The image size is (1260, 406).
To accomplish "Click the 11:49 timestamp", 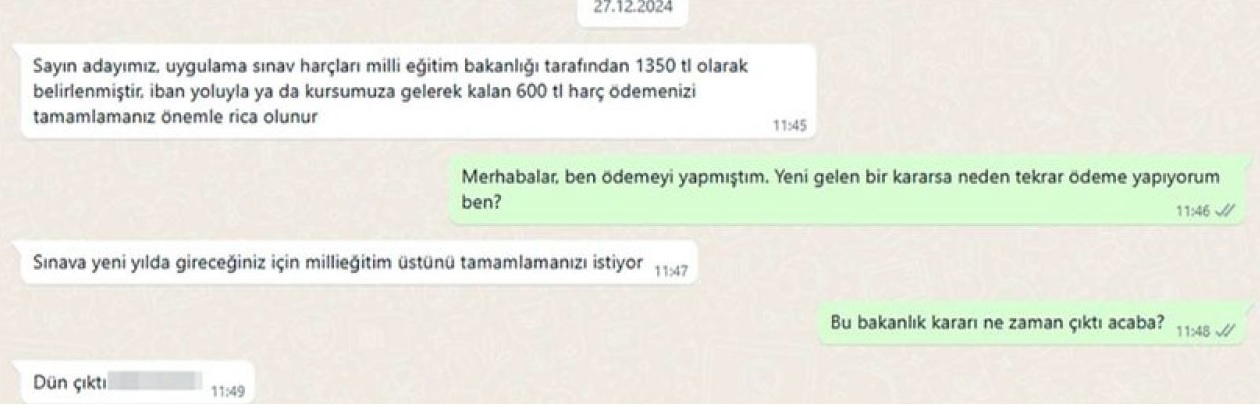I will [x=228, y=392].
